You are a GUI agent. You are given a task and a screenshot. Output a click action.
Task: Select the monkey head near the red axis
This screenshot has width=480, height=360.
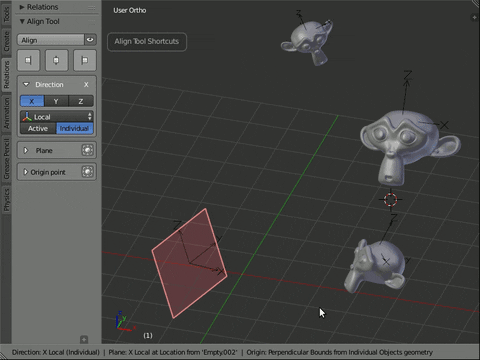coord(377,267)
